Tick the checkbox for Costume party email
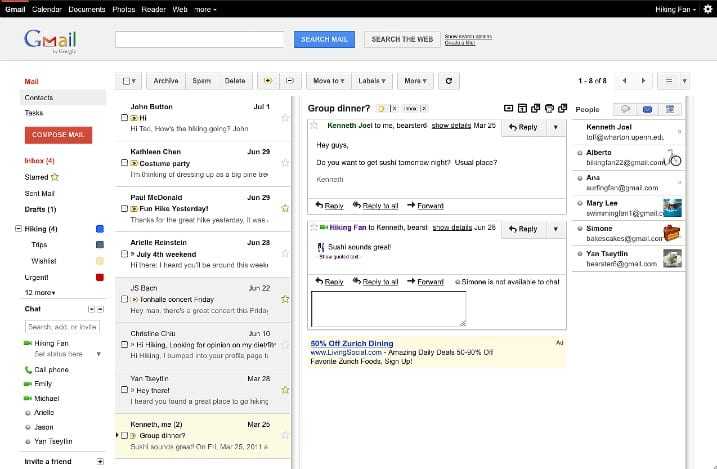The height and width of the screenshot is (469, 717). [124, 163]
